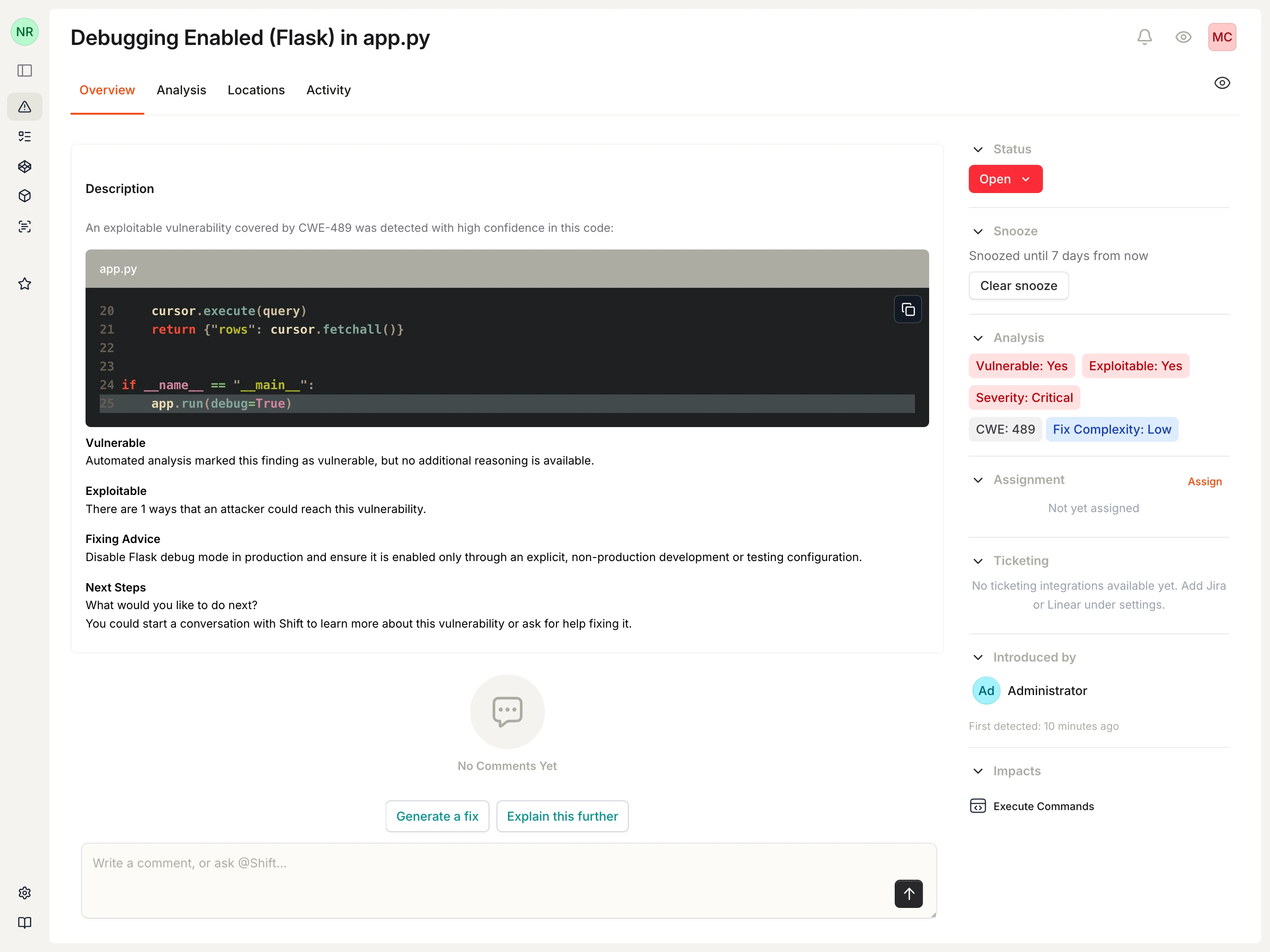
Task: Click the Clear snooze button
Action: (x=1019, y=286)
